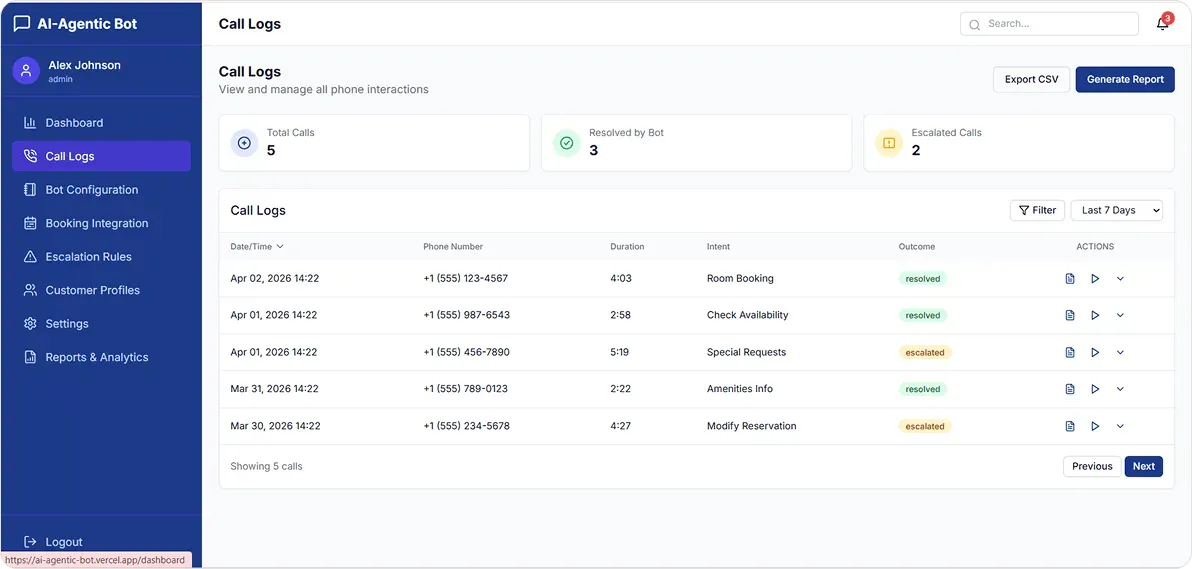Open Reports & Analytics in the sidebar

(x=101, y=357)
